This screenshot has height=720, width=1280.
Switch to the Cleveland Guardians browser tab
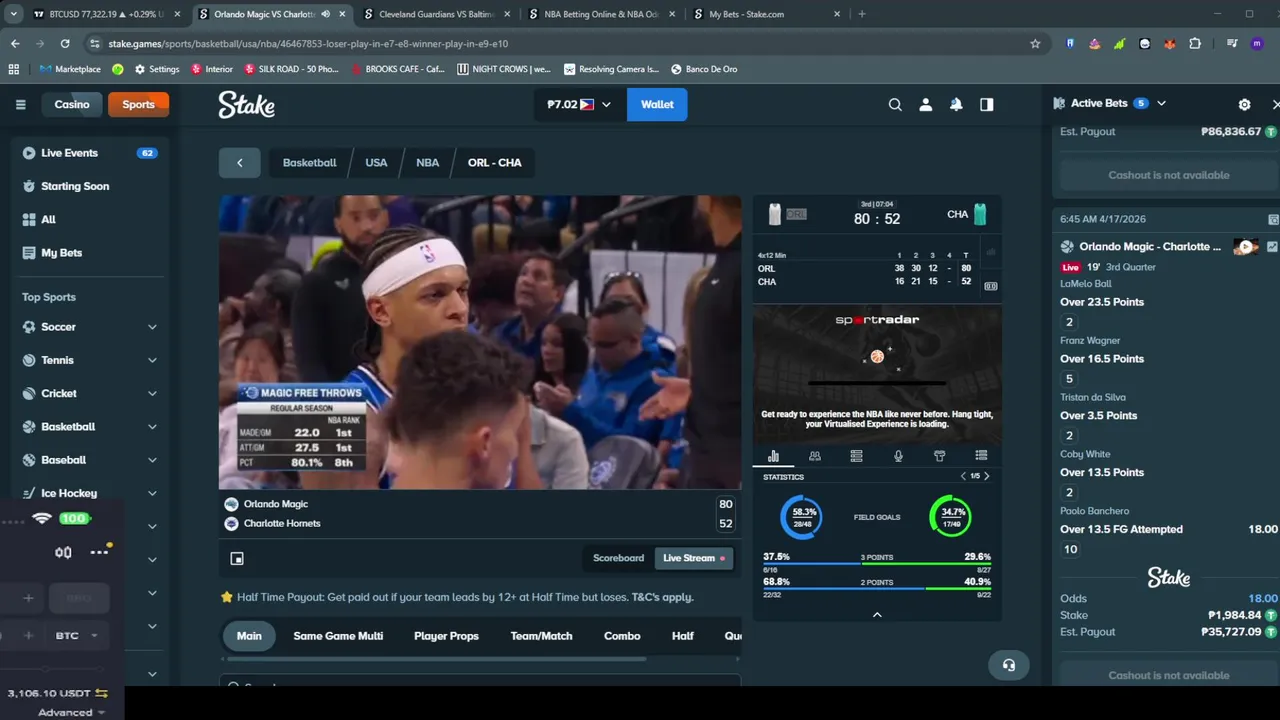(436, 14)
